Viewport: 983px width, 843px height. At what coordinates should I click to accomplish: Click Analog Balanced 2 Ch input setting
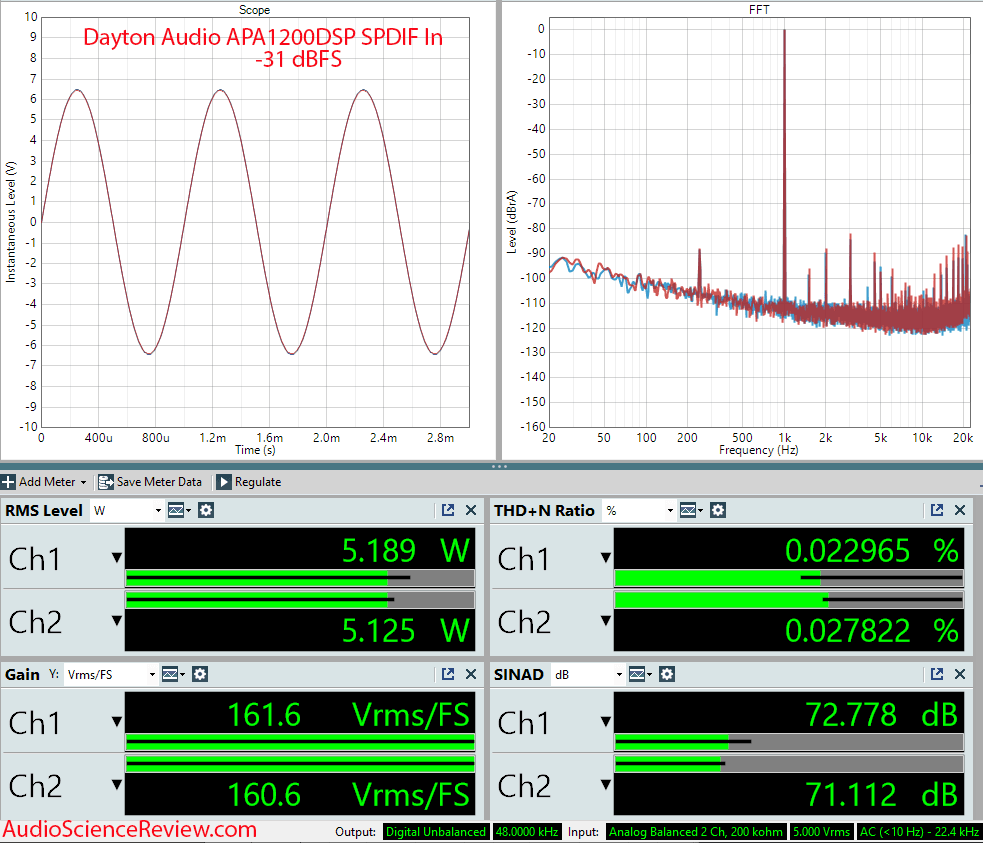(696, 832)
